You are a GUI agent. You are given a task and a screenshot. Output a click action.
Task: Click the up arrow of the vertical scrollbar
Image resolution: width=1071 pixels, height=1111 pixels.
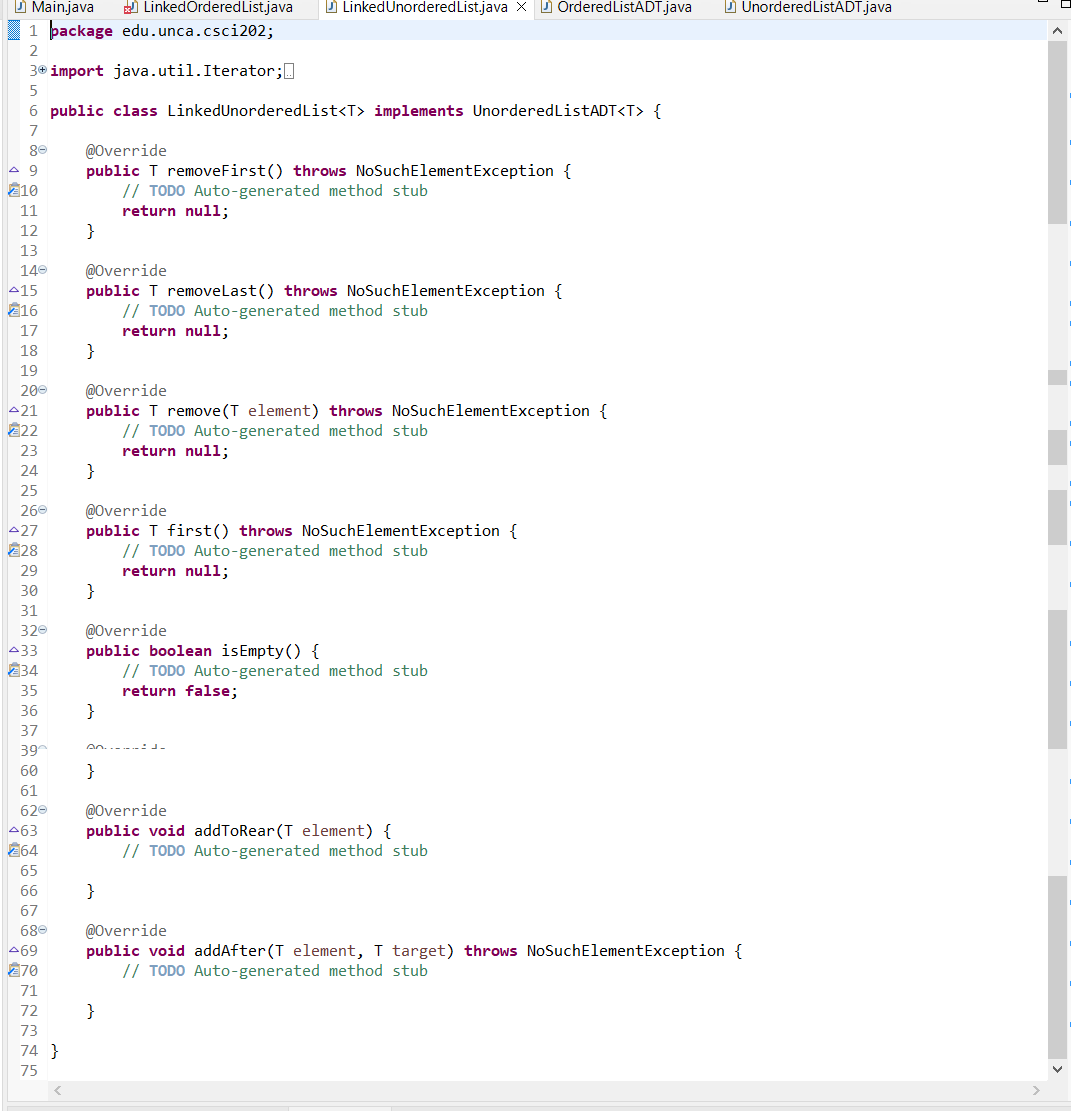pyautogui.click(x=1058, y=30)
